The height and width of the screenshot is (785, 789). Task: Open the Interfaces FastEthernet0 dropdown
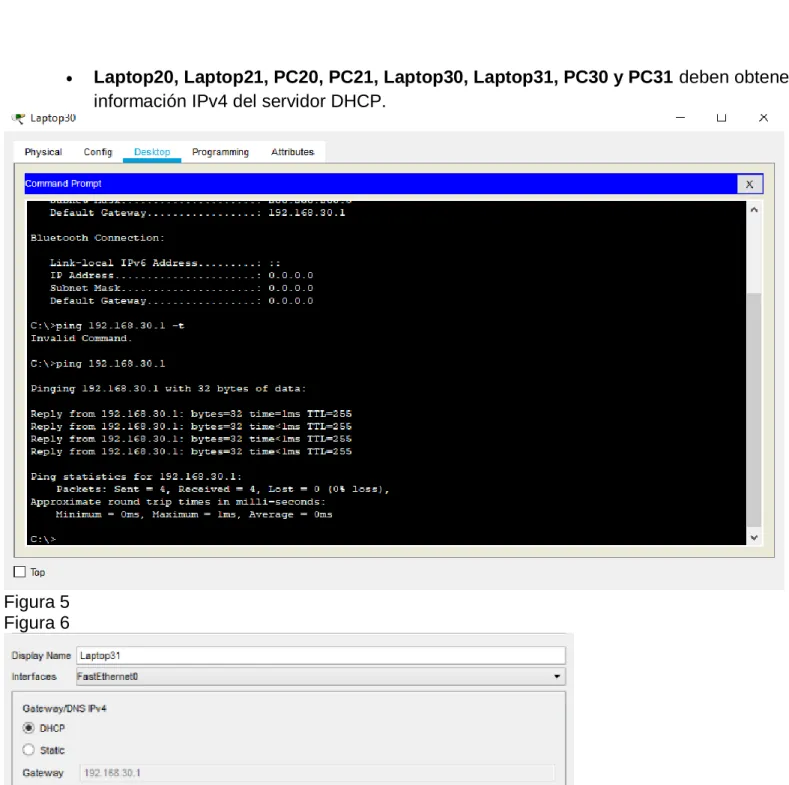321,677
